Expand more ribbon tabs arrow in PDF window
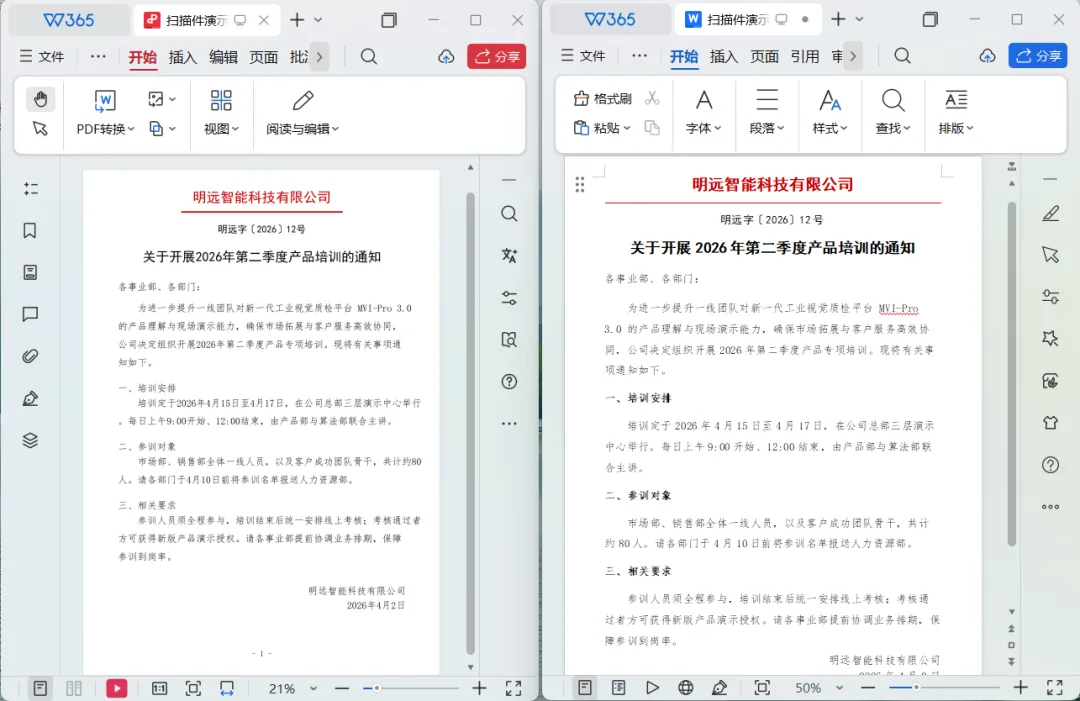 click(320, 57)
